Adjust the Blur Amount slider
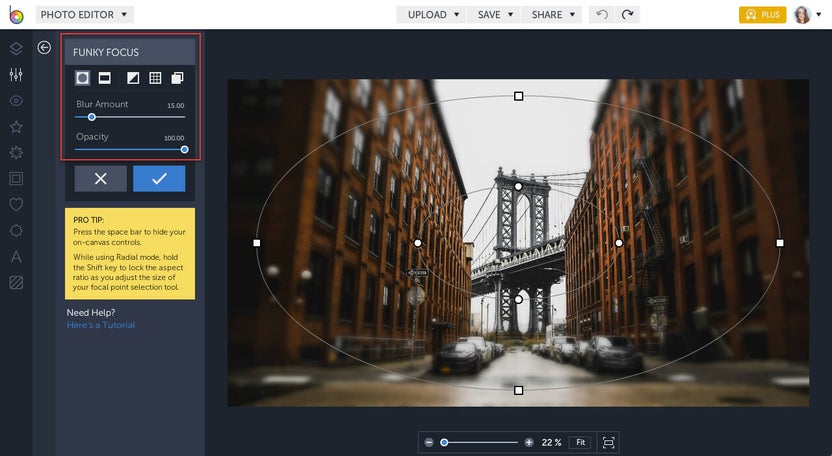This screenshot has height=456, width=832. point(130,117)
